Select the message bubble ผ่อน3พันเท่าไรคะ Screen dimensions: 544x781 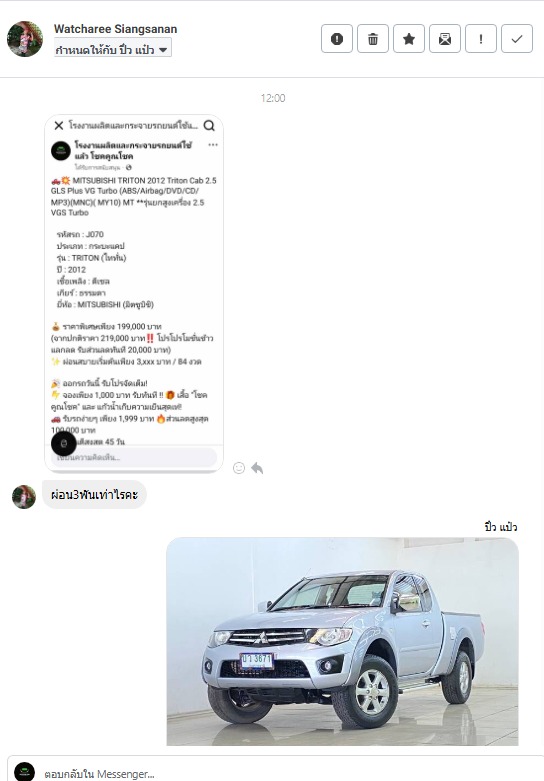click(94, 495)
